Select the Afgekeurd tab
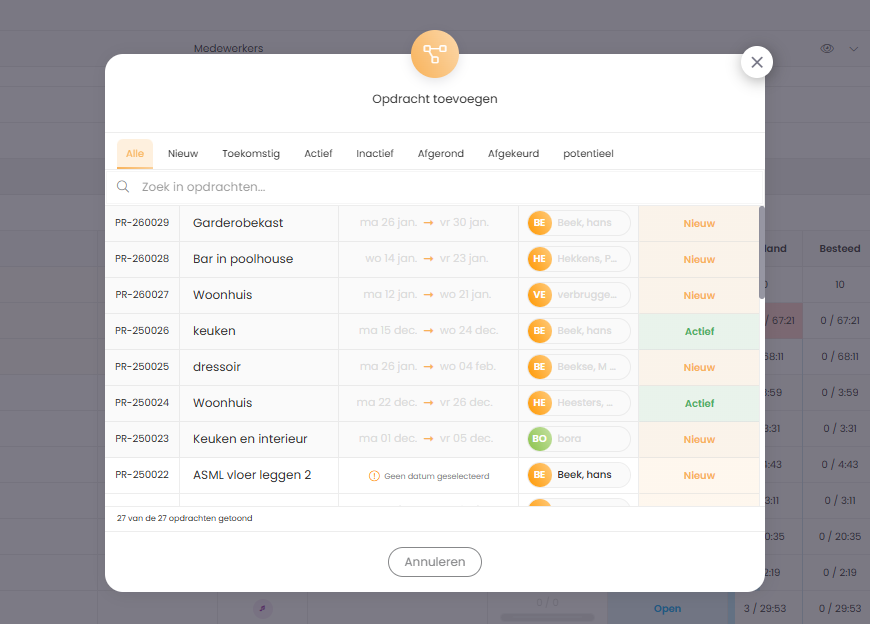This screenshot has height=624, width=870. click(513, 154)
